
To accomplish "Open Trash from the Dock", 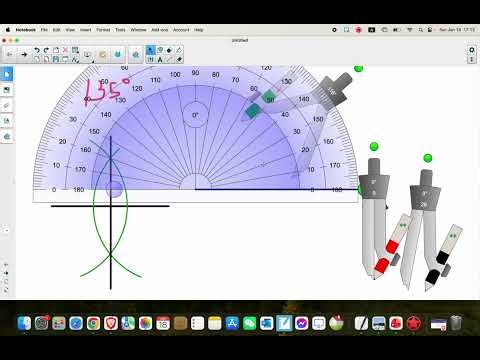I will 456,323.
